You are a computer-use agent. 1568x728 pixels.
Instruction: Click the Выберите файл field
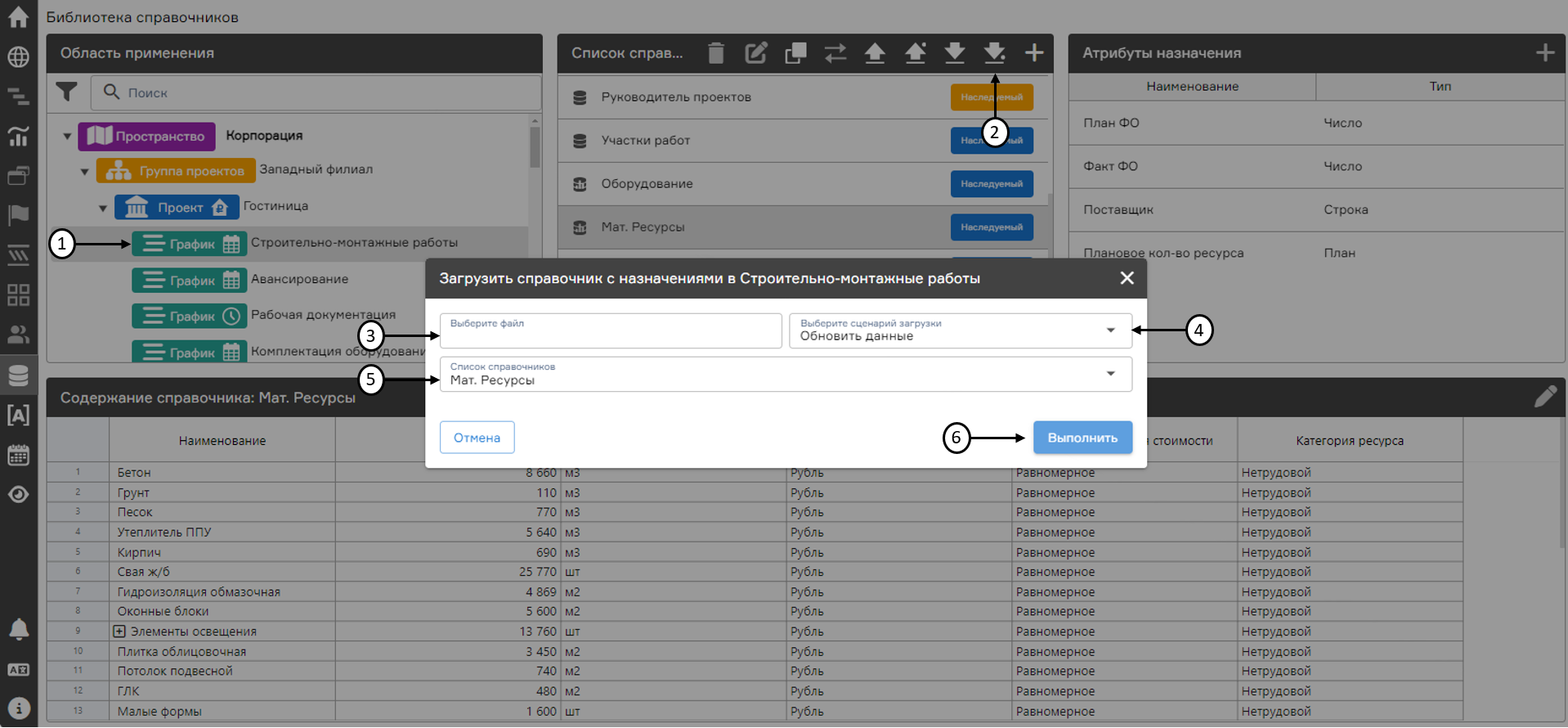click(611, 330)
